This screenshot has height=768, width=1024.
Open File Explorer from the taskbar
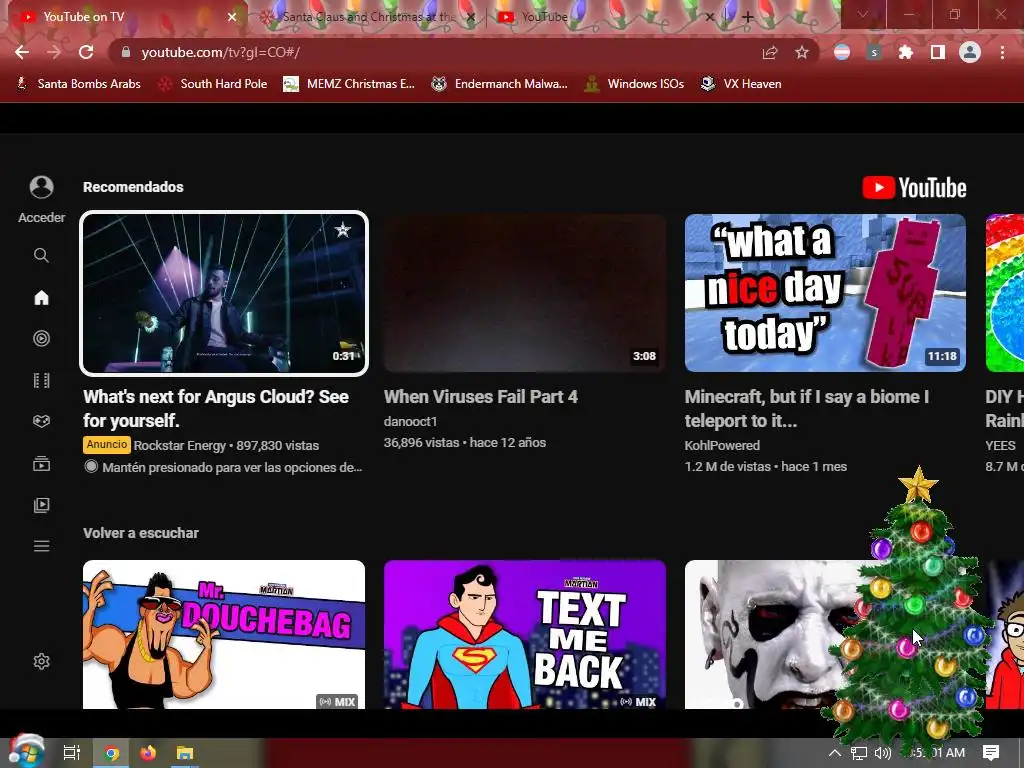pos(185,753)
